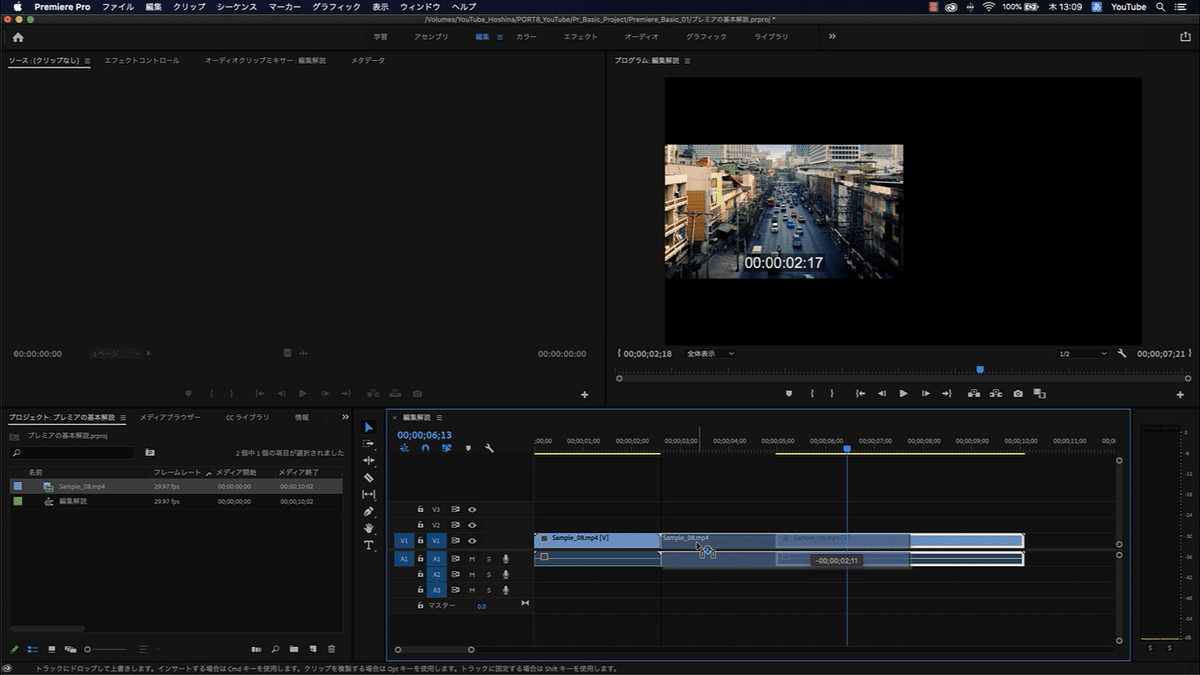1200x675 pixels.
Task: Activate the Ripple Edit tool
Action: tap(368, 460)
